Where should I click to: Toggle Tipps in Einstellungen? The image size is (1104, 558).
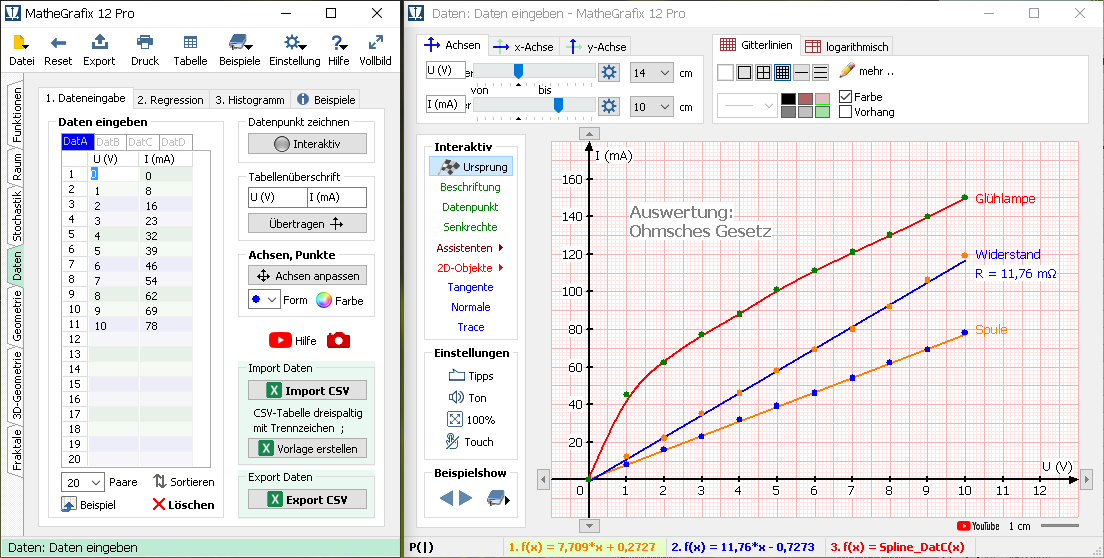(470, 376)
